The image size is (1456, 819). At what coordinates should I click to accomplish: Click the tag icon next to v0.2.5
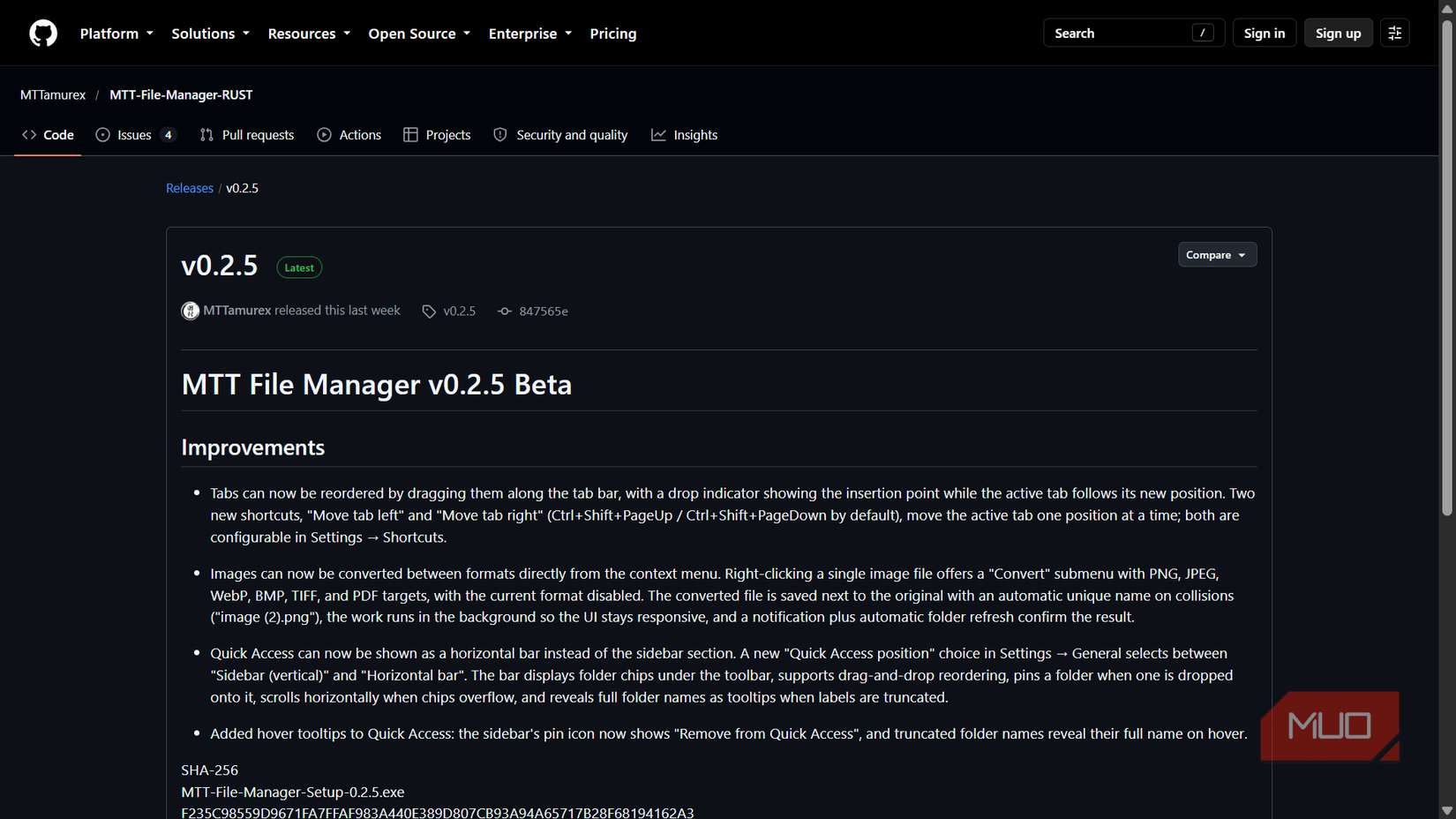click(x=429, y=312)
